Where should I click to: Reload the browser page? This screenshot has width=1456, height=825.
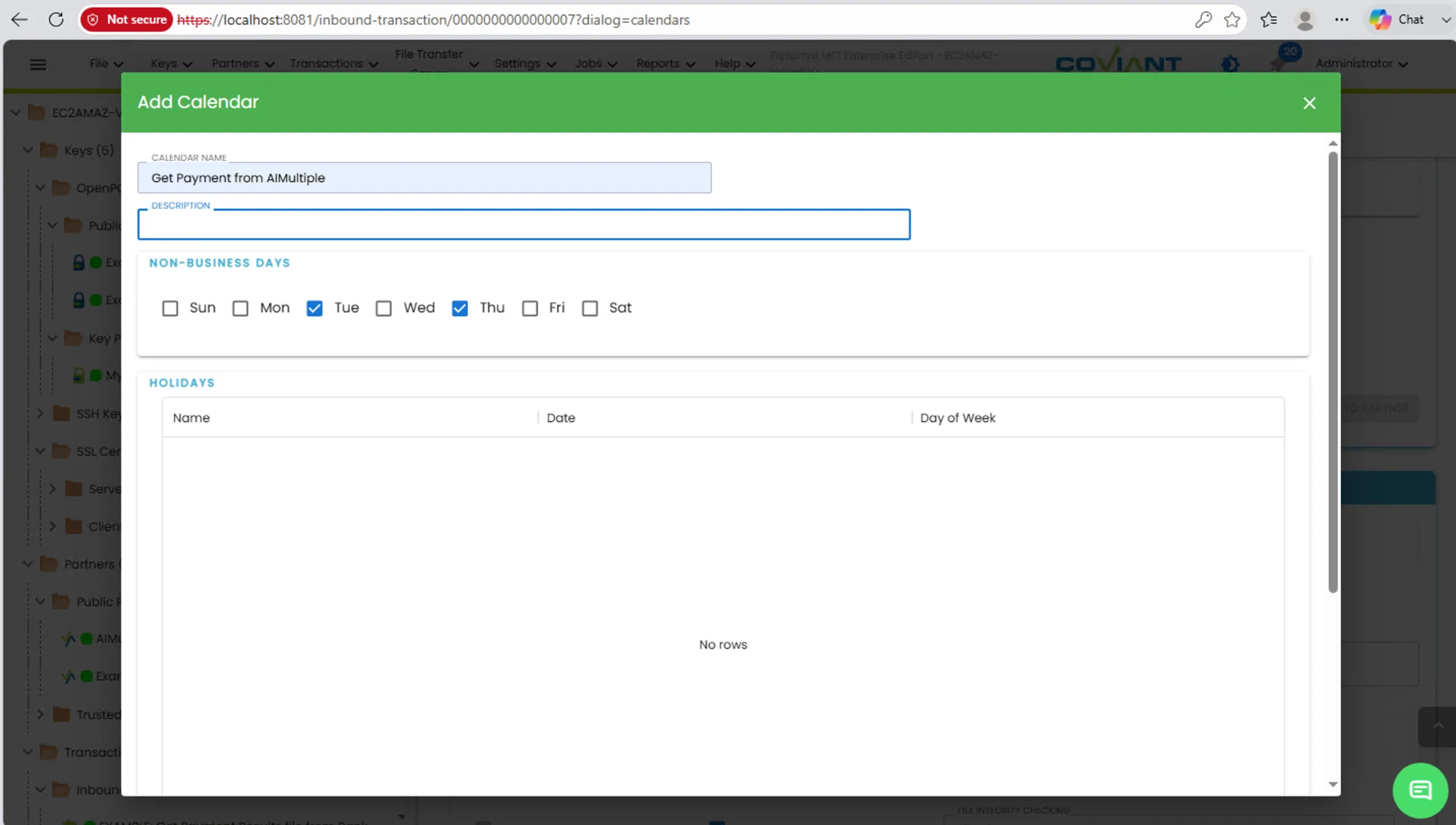tap(56, 20)
